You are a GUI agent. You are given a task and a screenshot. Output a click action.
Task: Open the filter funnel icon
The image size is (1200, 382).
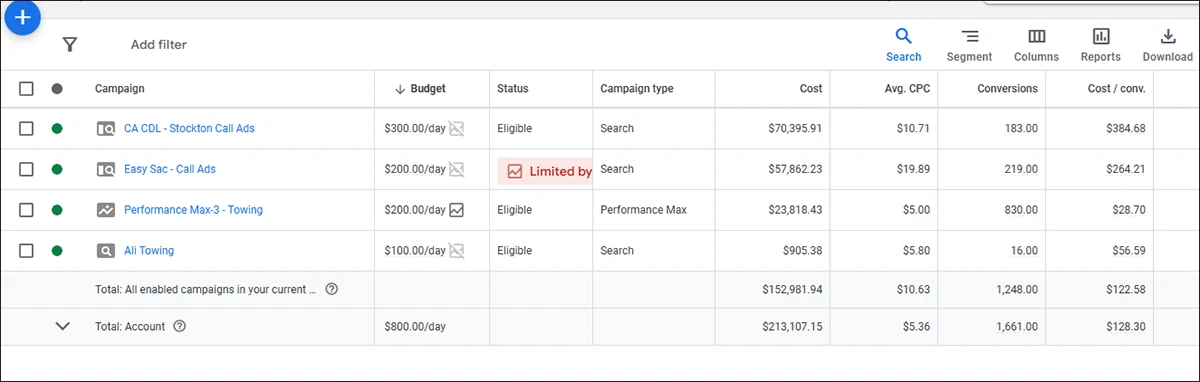tap(69, 44)
